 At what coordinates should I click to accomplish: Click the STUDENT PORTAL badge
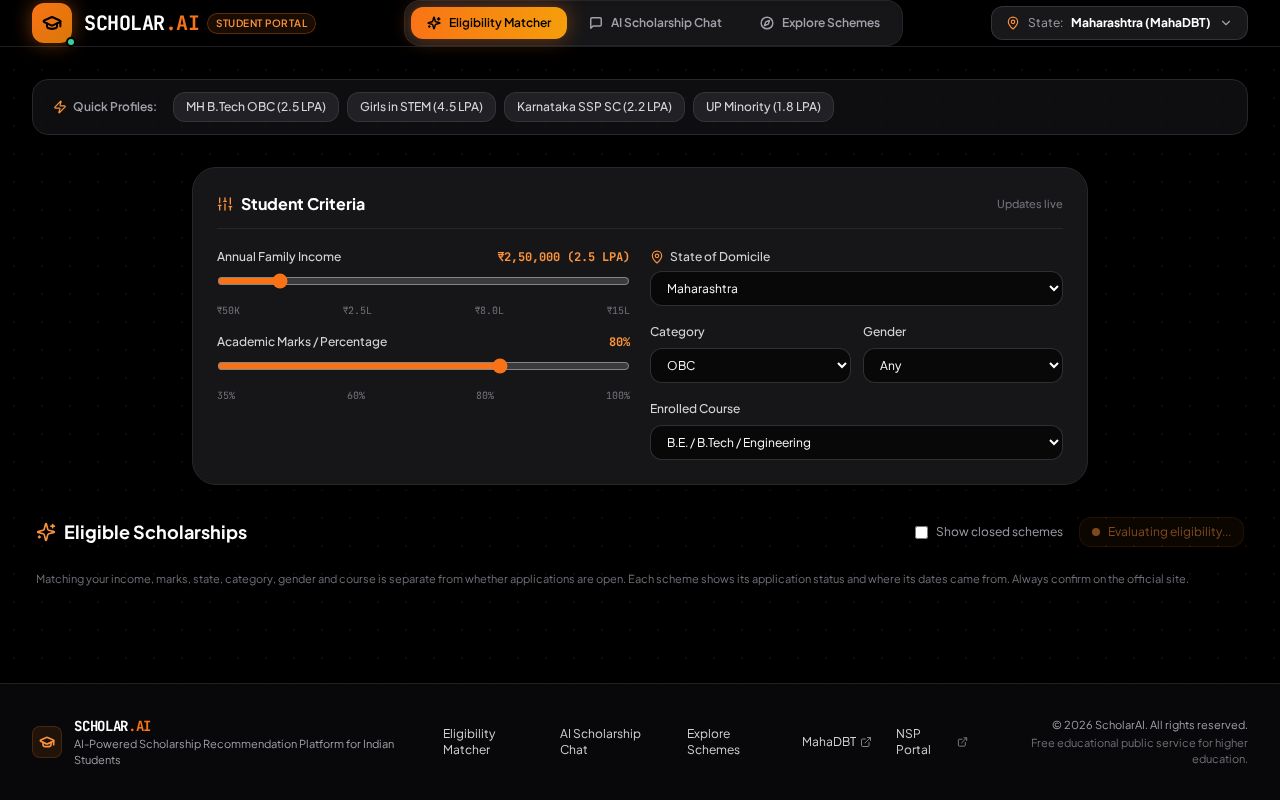(261, 23)
